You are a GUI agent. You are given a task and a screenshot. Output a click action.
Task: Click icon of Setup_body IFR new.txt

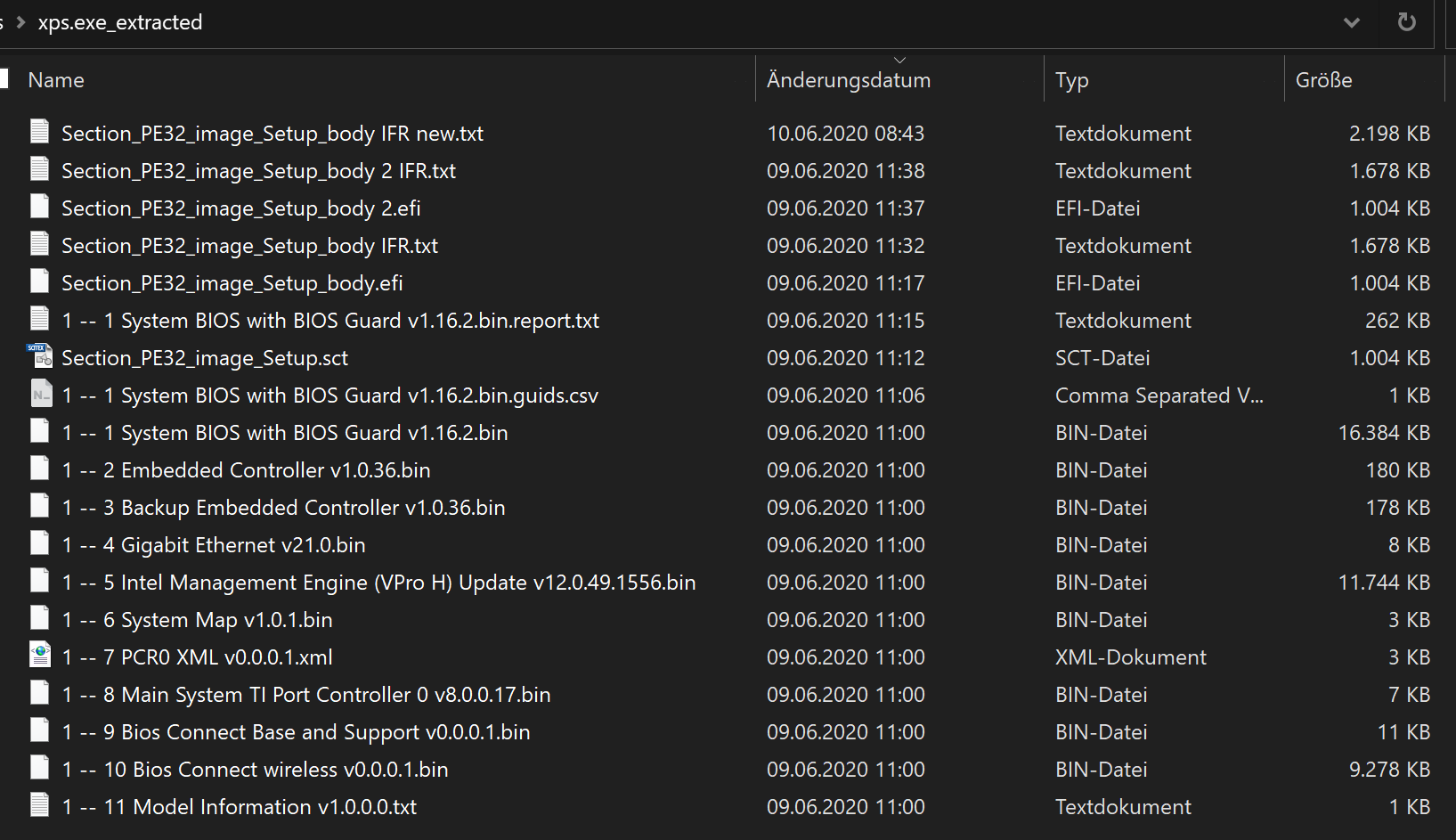40,132
